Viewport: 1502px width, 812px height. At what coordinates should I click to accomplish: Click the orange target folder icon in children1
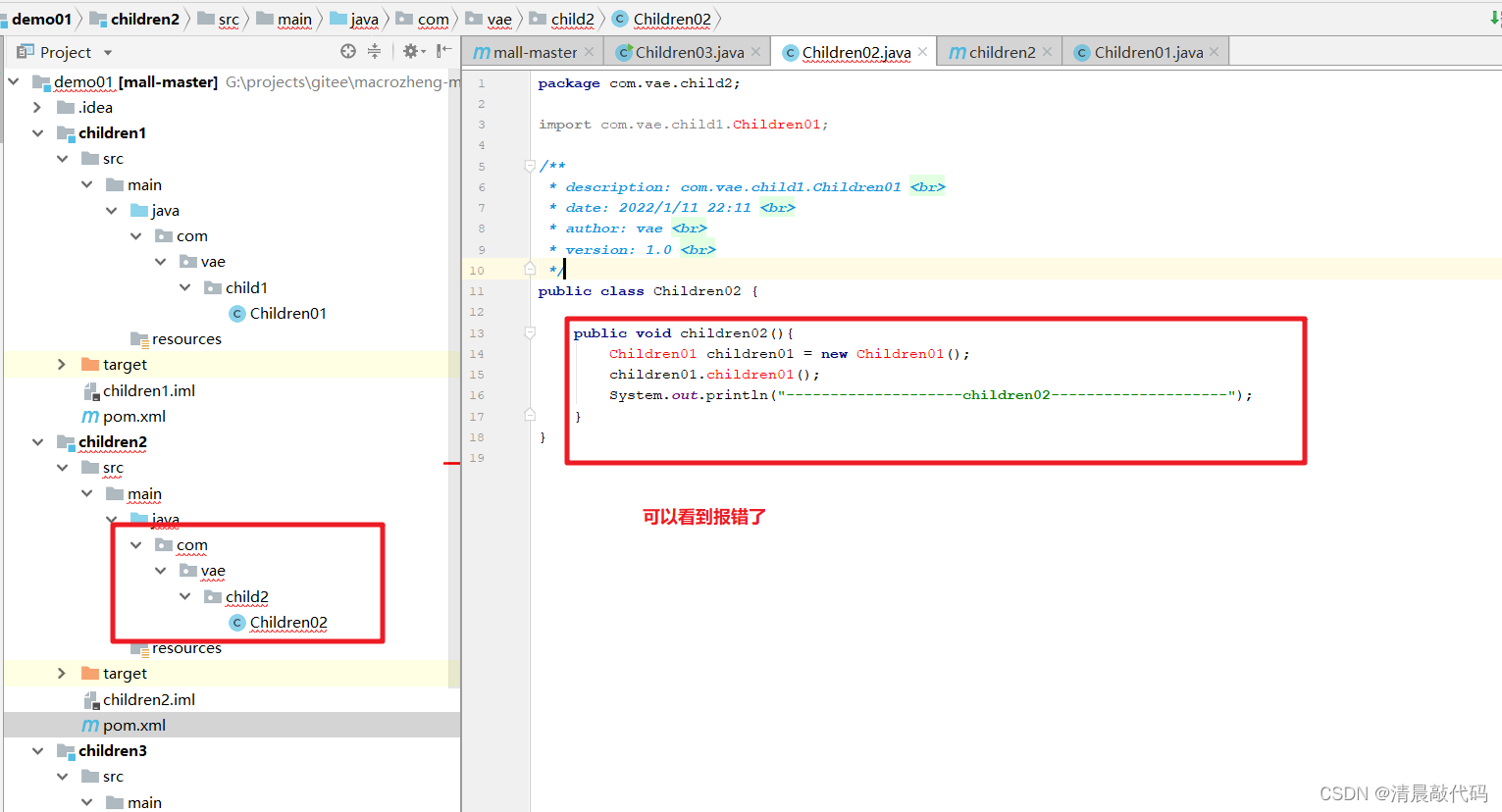90,365
